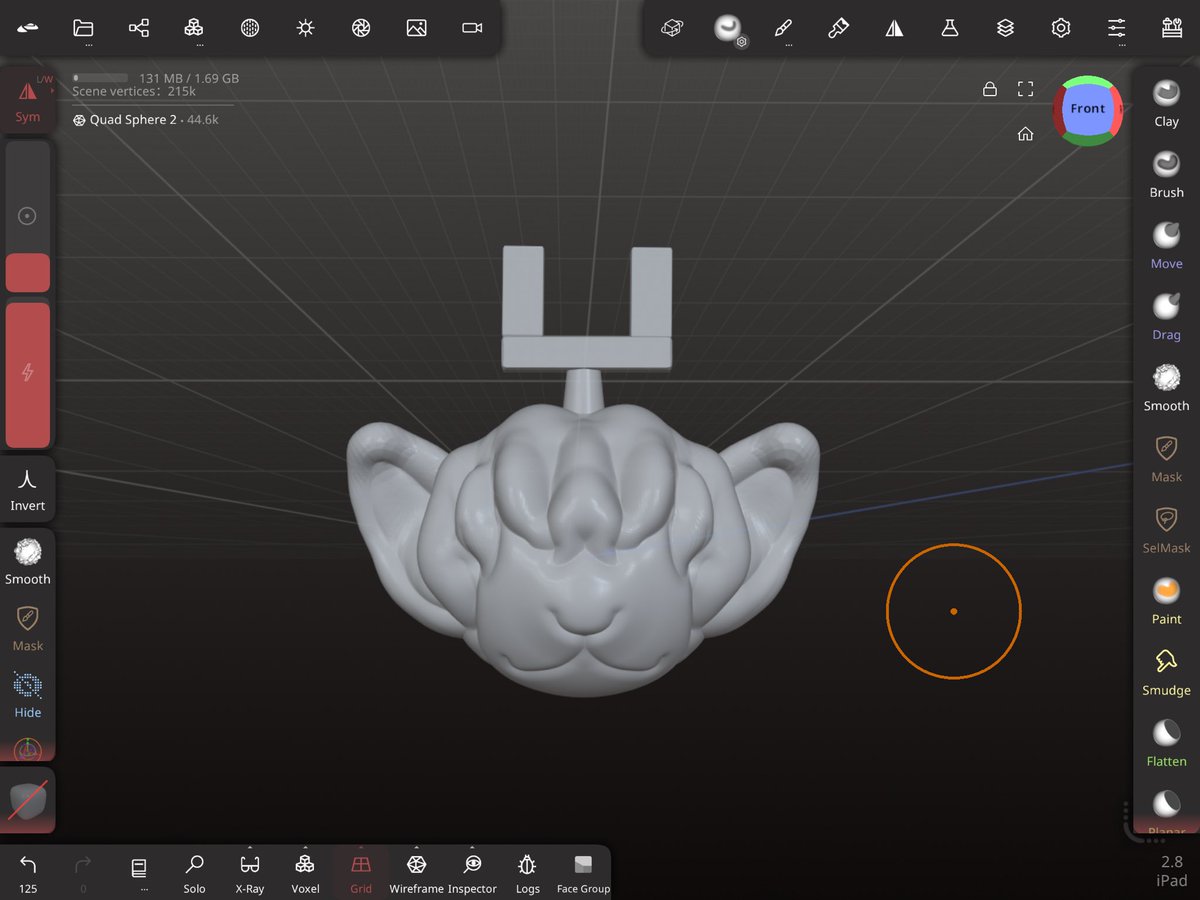
Task: Adjust the brush radius slider
Action: (28, 216)
